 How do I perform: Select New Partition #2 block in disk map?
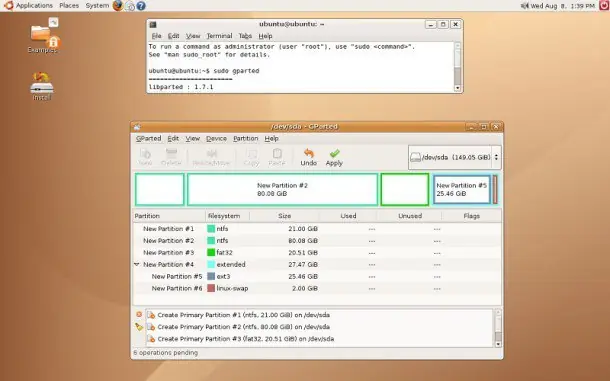[282, 190]
